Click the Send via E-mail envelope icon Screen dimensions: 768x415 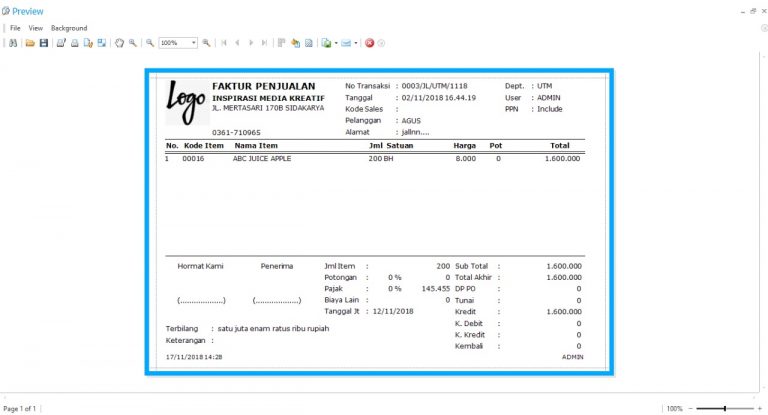[346, 43]
